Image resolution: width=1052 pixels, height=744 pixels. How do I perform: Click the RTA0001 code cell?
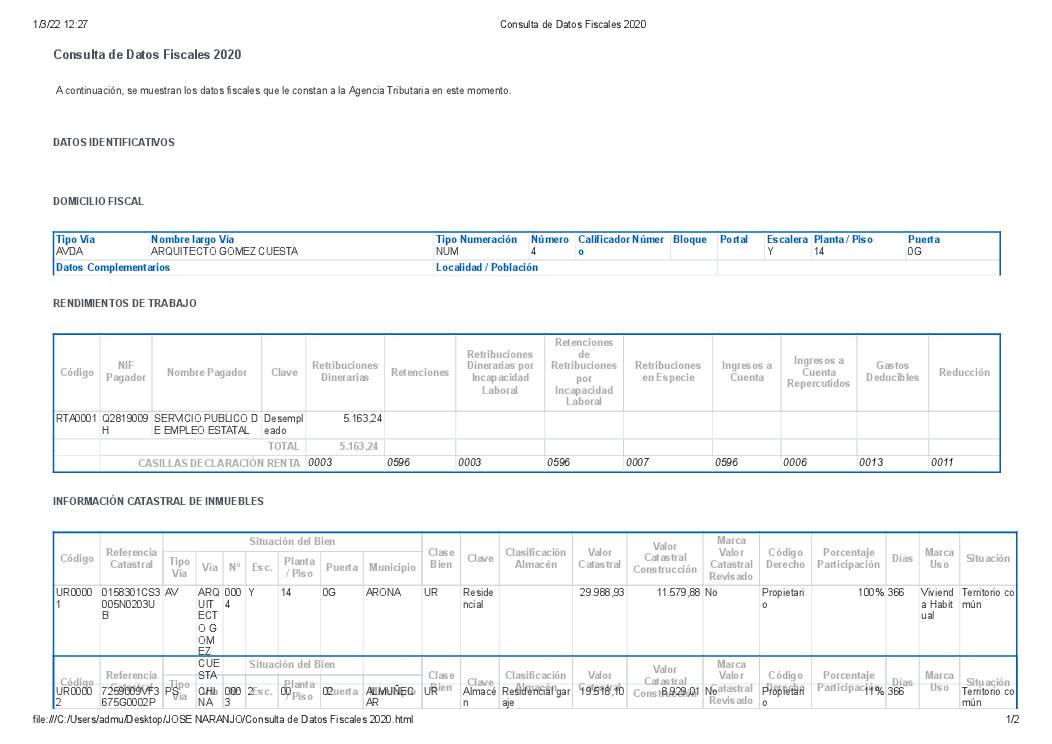[76, 418]
